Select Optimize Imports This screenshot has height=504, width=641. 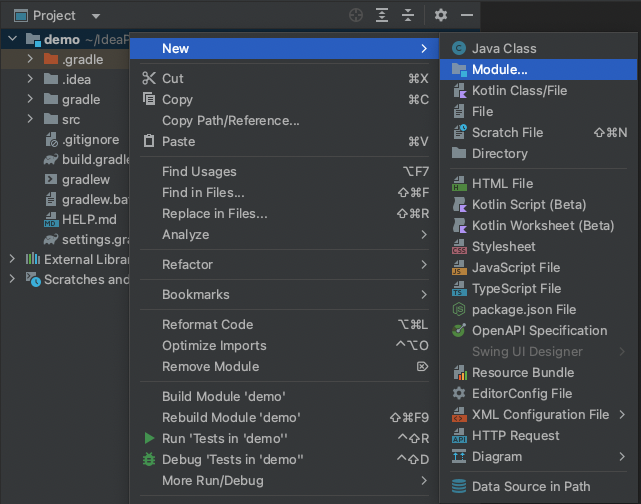tap(285, 345)
